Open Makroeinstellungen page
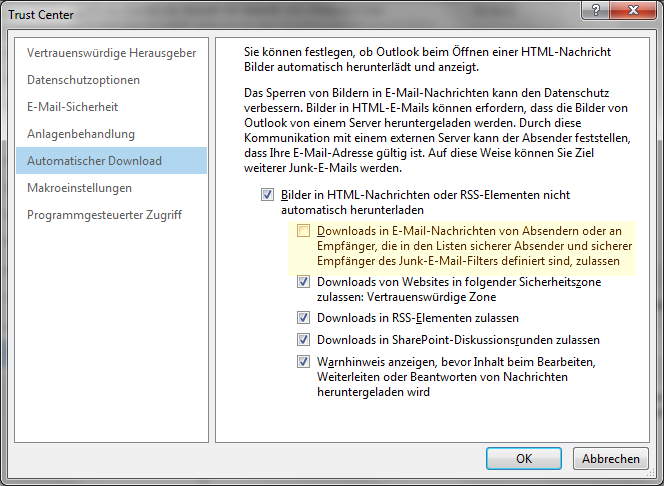 (x=111, y=188)
